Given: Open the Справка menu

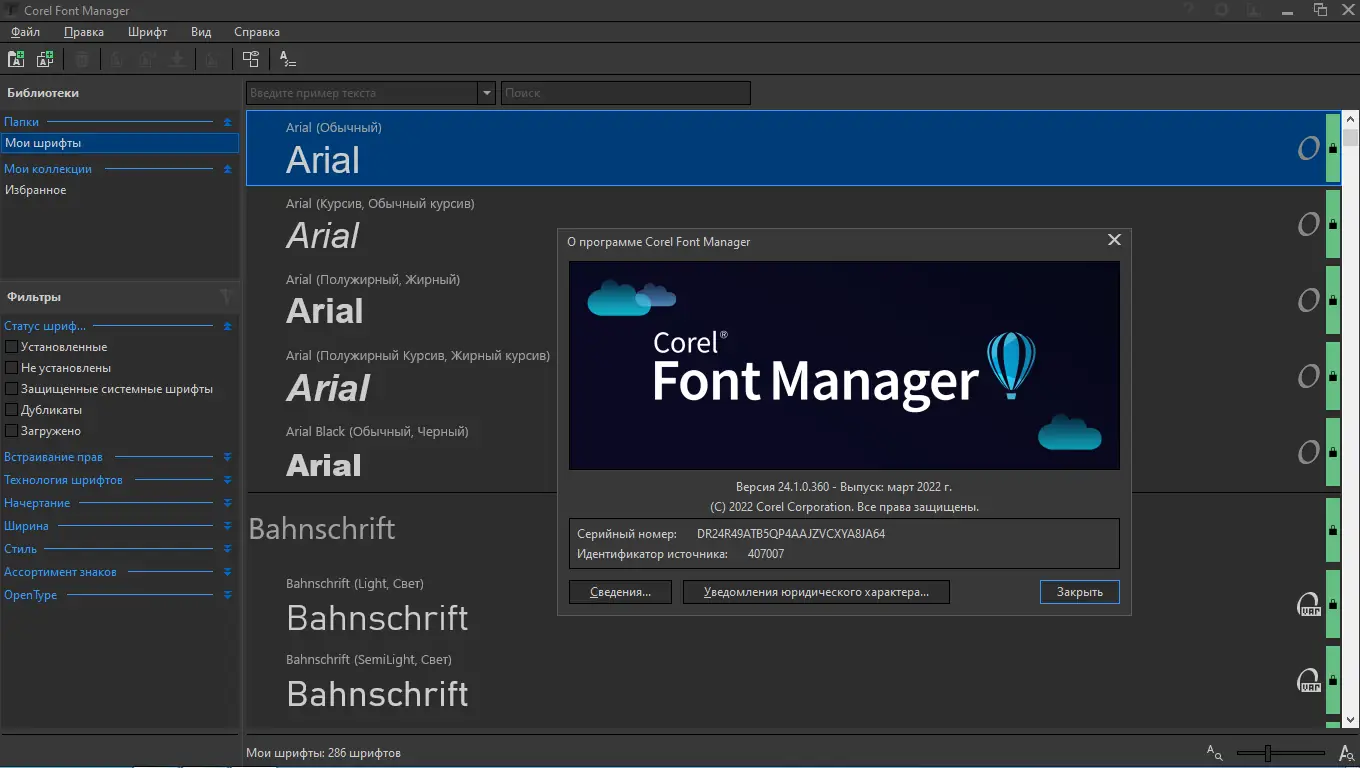Looking at the screenshot, I should click(x=257, y=32).
